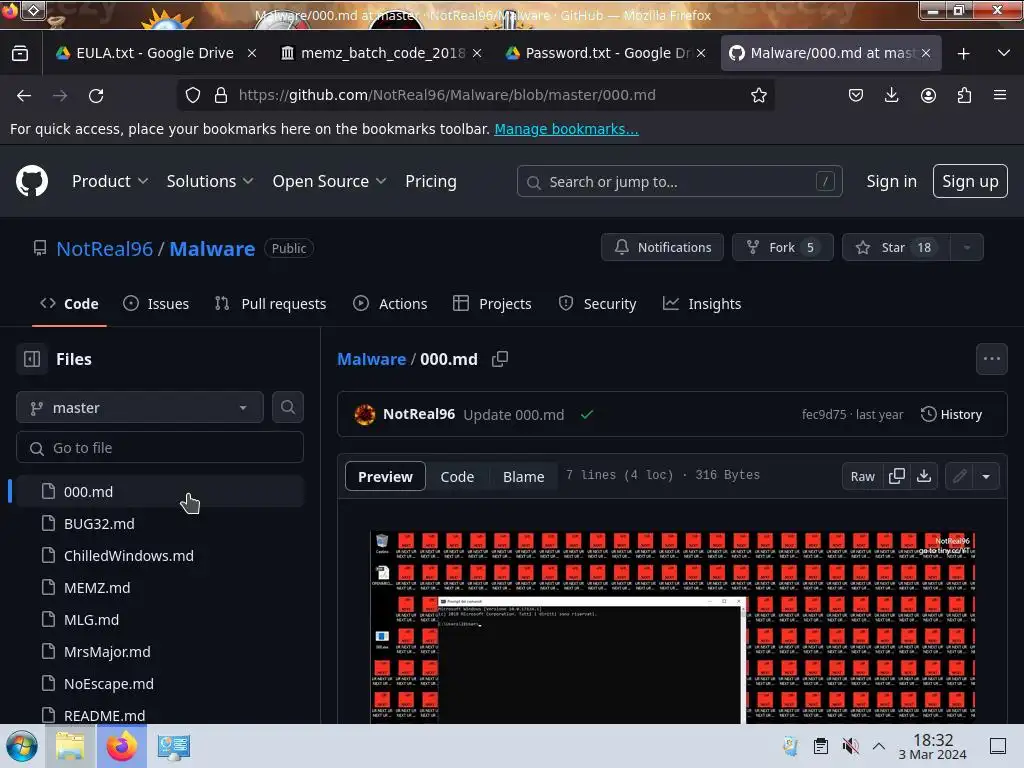This screenshot has height=768, width=1024.
Task: Expand the Open Source dropdown
Action: (329, 181)
